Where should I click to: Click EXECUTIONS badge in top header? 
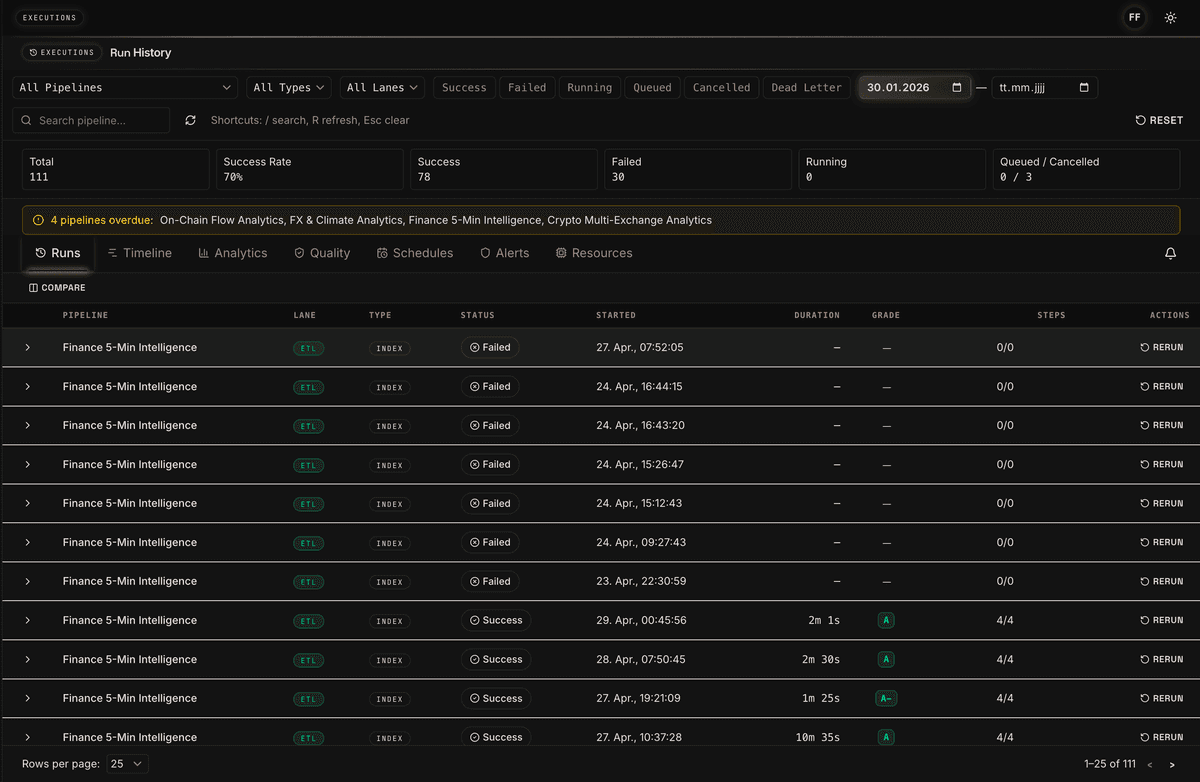tap(50, 17)
